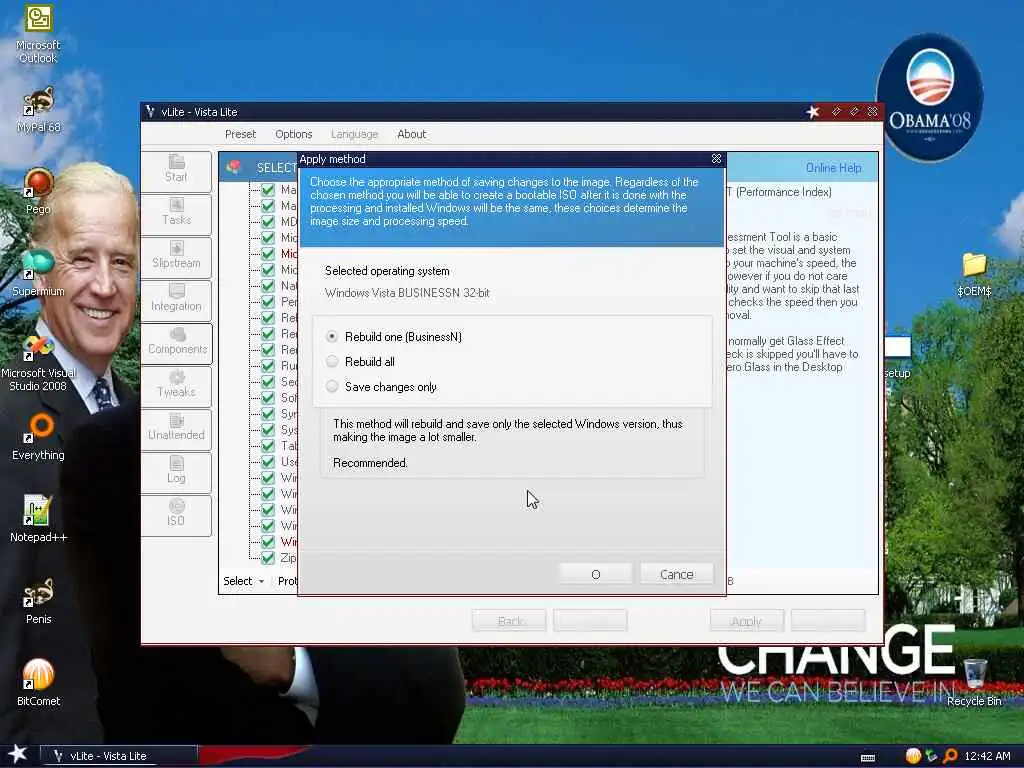The image size is (1024, 768).
Task: Close the Apply method dialog
Action: (716, 159)
